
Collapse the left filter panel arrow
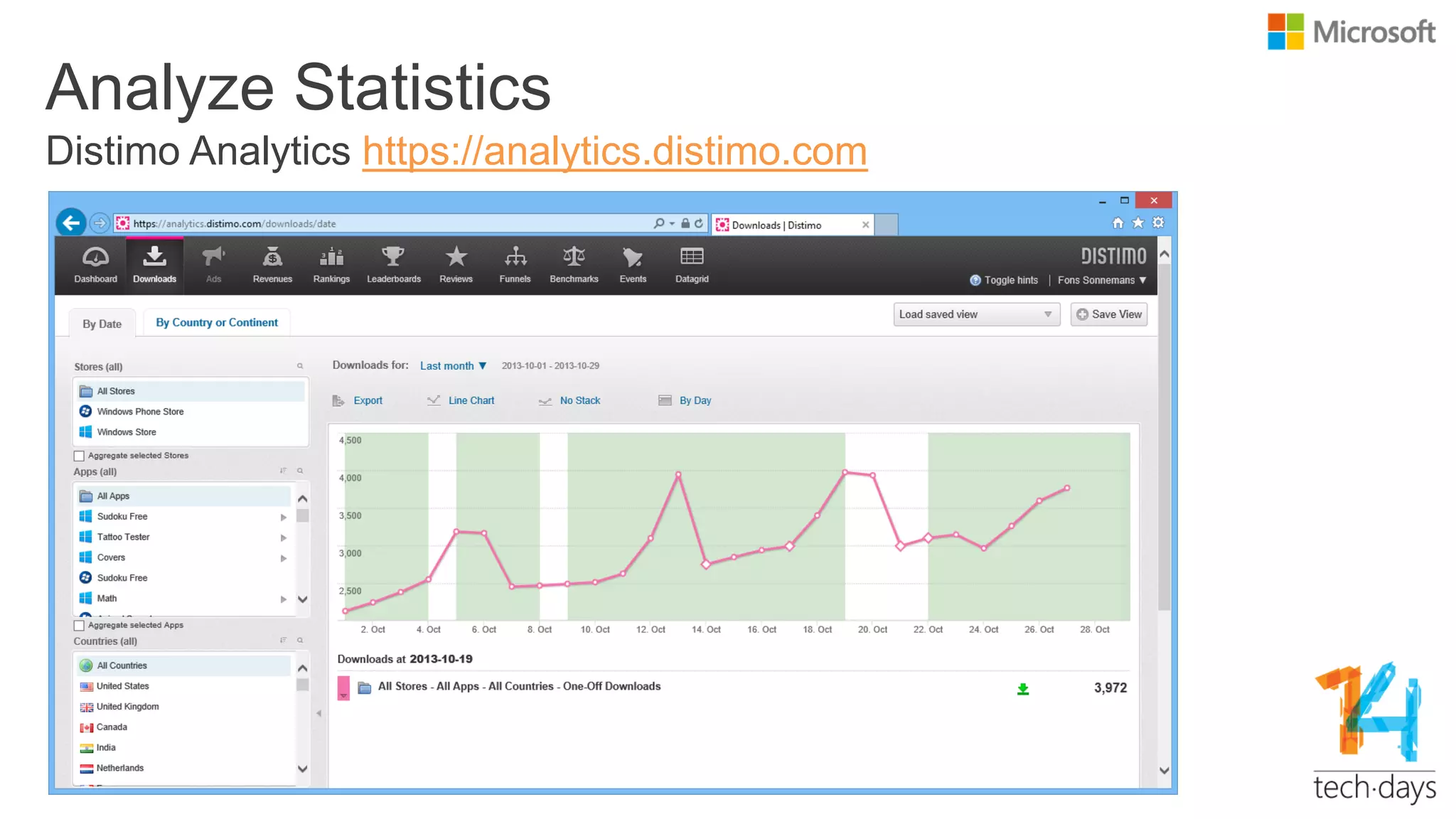(x=319, y=713)
